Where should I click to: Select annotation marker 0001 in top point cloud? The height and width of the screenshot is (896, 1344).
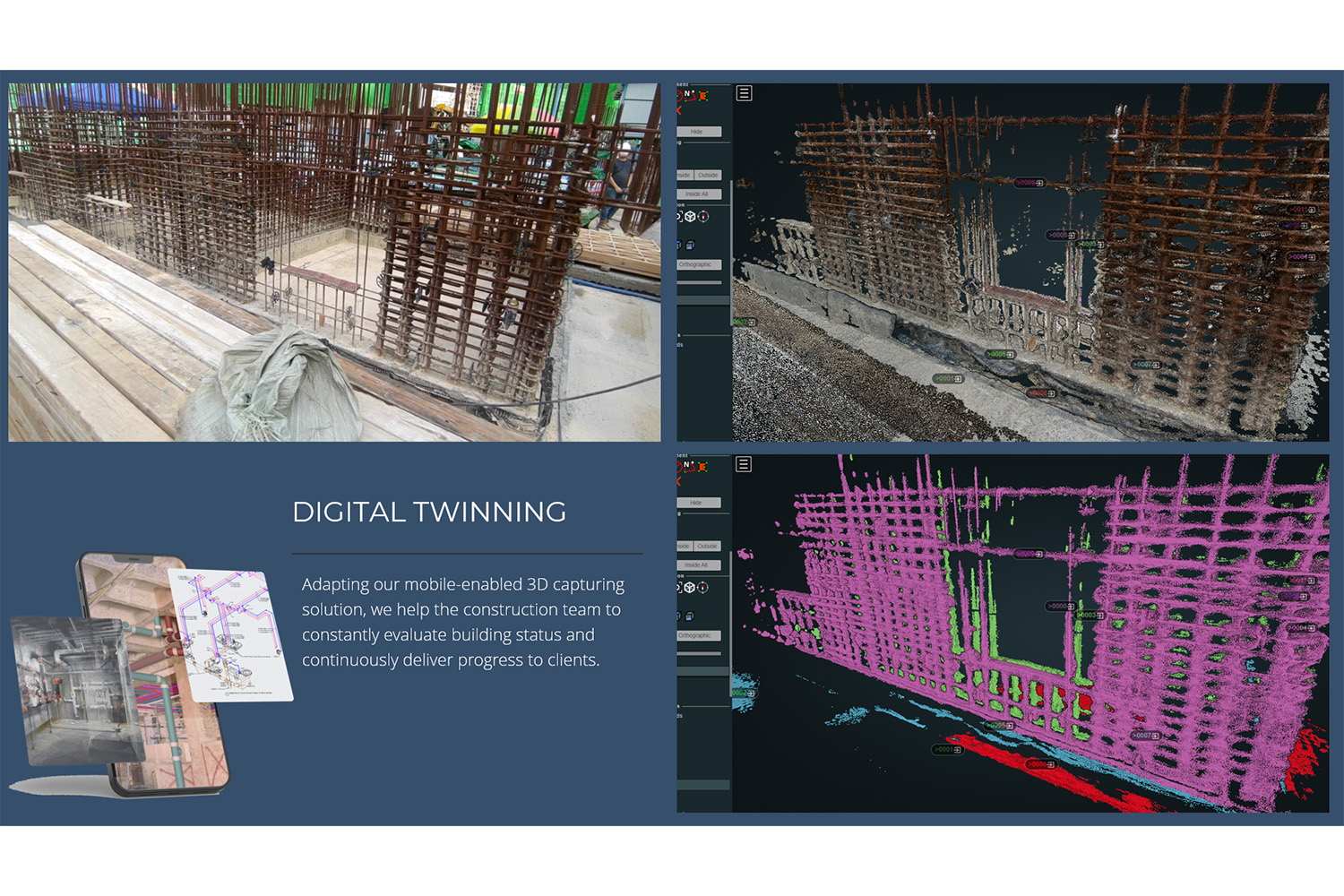(x=947, y=379)
